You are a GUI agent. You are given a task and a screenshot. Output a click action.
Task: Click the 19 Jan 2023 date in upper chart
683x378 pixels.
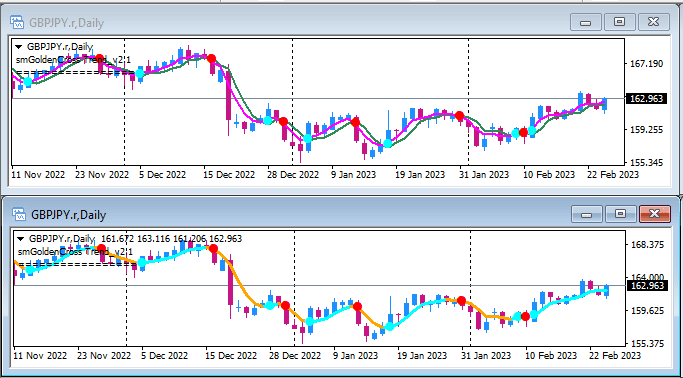[x=420, y=175]
